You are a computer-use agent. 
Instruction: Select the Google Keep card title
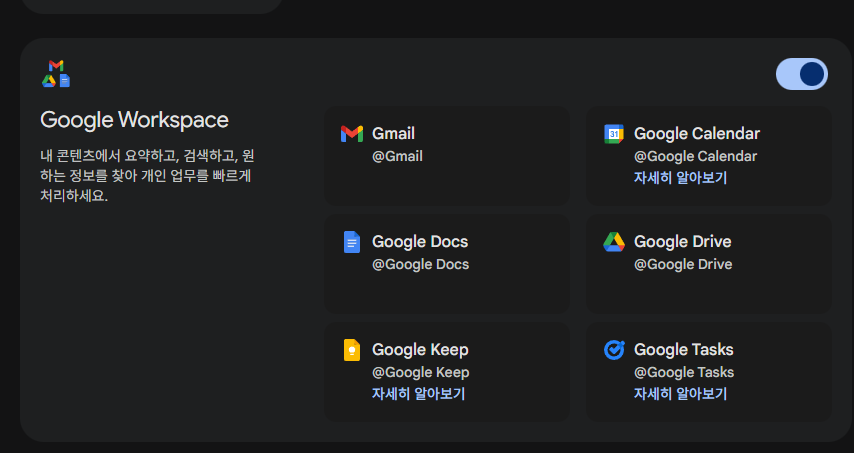coord(420,350)
